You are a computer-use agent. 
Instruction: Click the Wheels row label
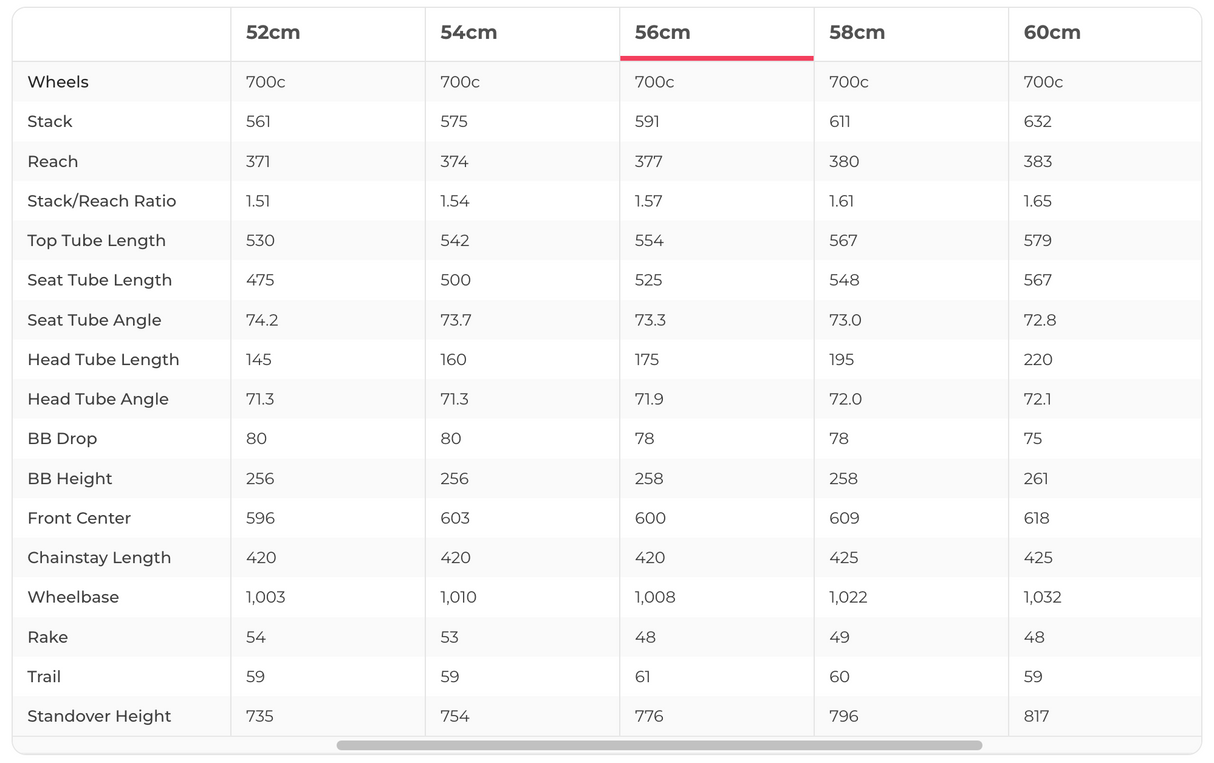[x=58, y=82]
